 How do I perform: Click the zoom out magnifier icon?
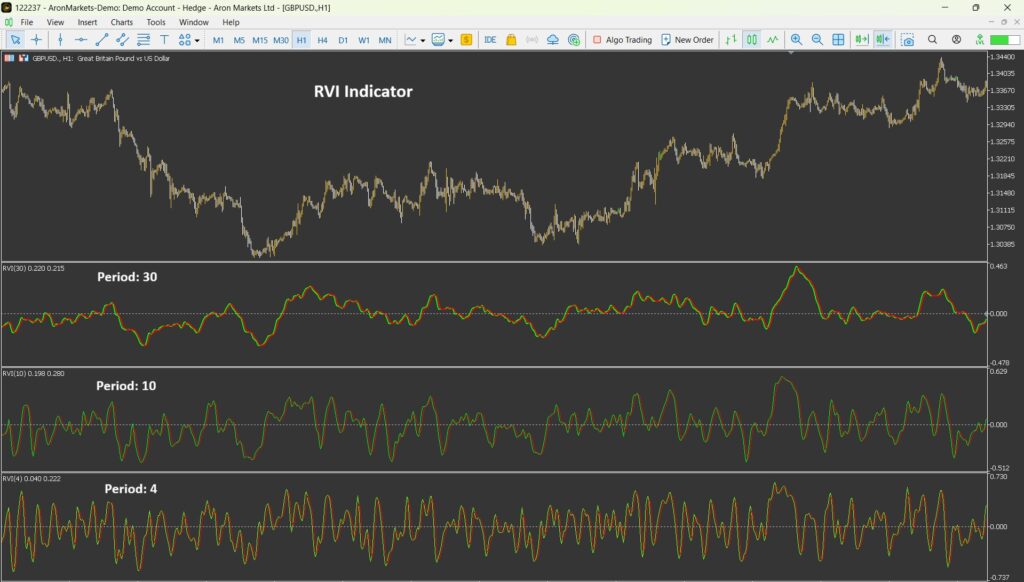817,40
